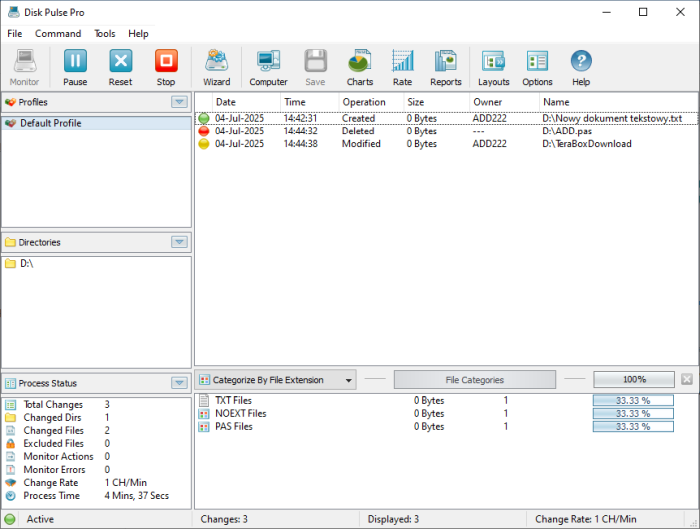Close the categories pane with X button

(687, 379)
